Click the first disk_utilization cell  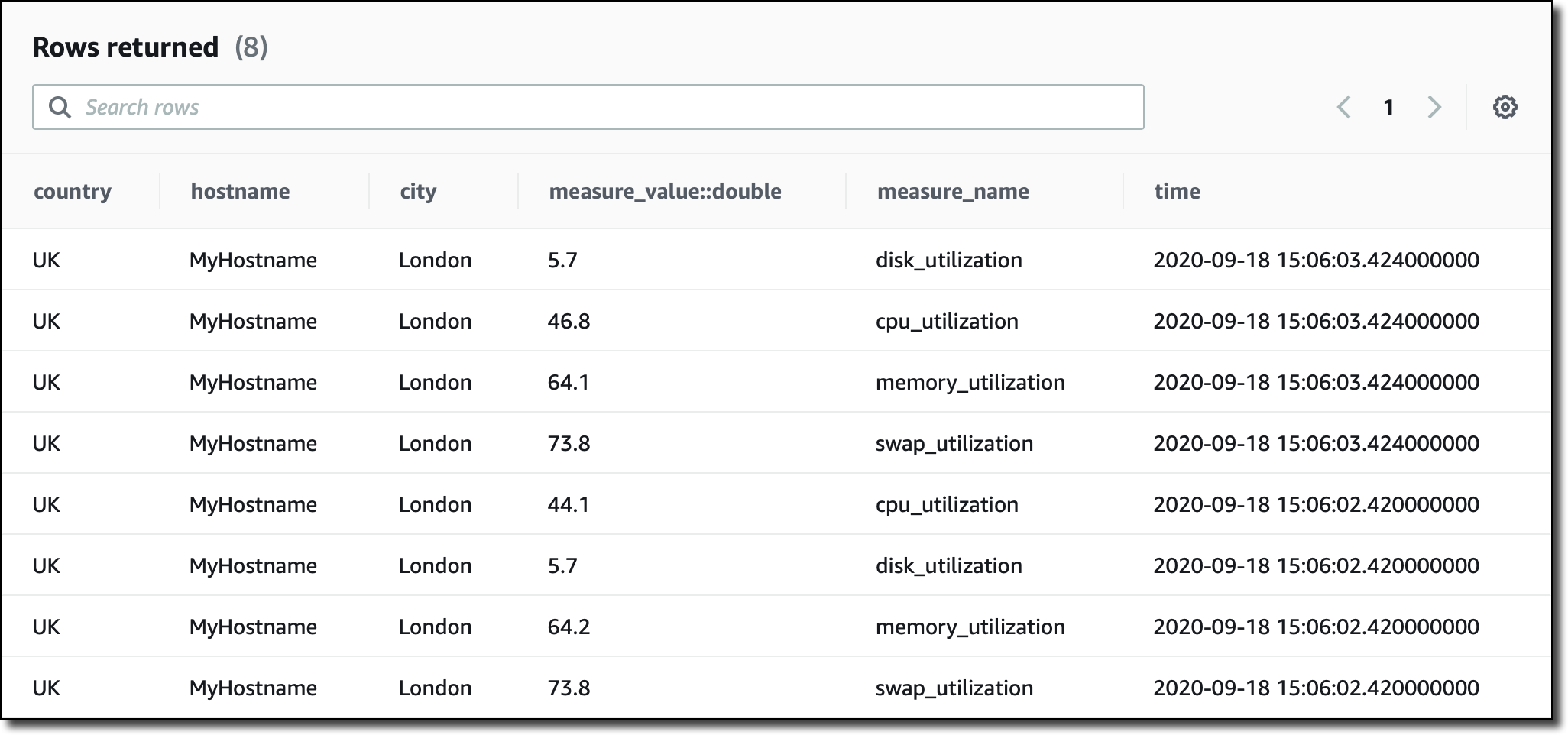click(x=948, y=260)
